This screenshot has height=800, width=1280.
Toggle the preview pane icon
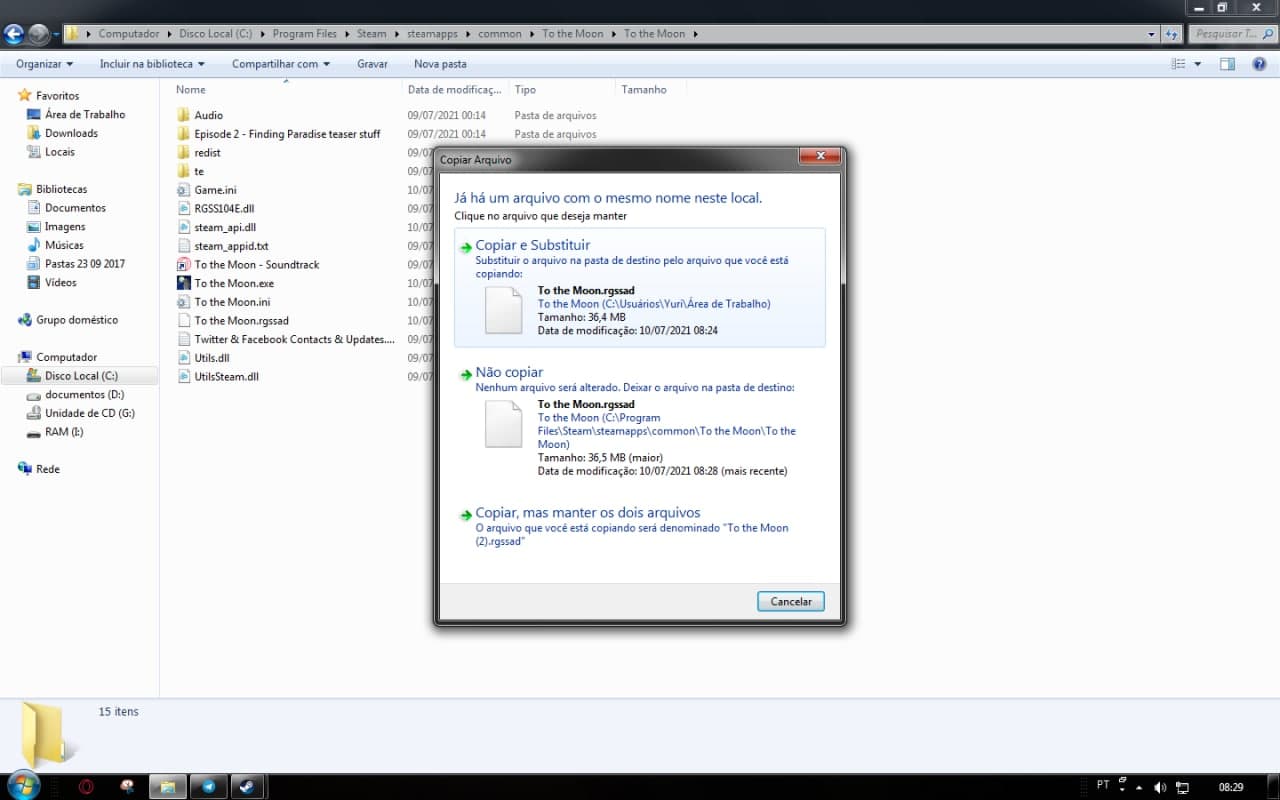pyautogui.click(x=1227, y=64)
